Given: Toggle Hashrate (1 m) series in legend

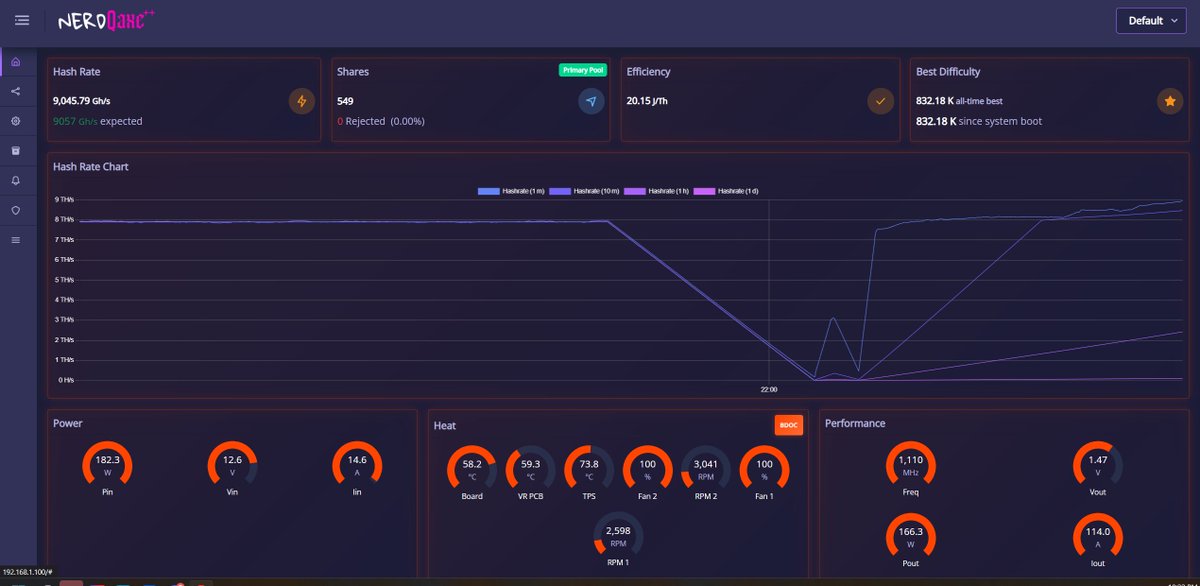Looking at the screenshot, I should coord(512,190).
